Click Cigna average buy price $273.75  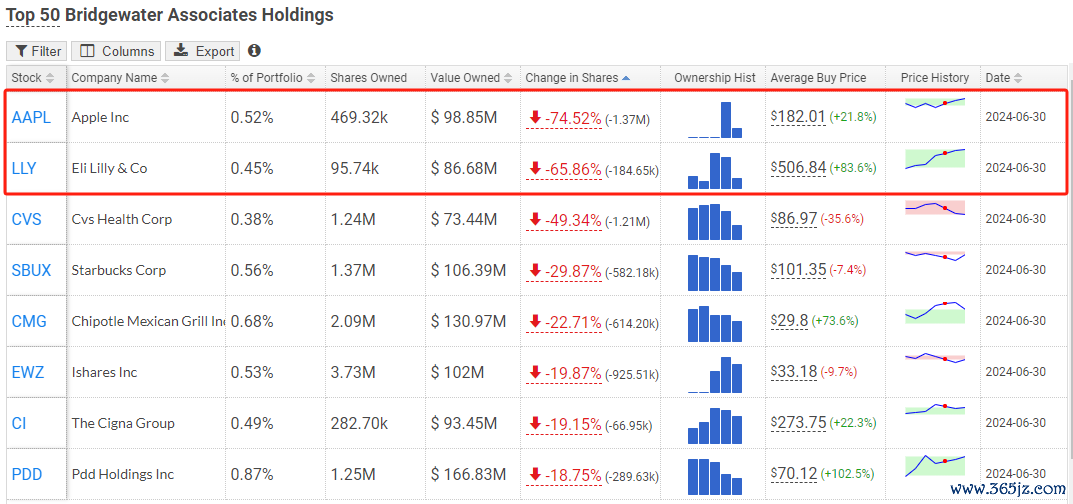point(798,423)
